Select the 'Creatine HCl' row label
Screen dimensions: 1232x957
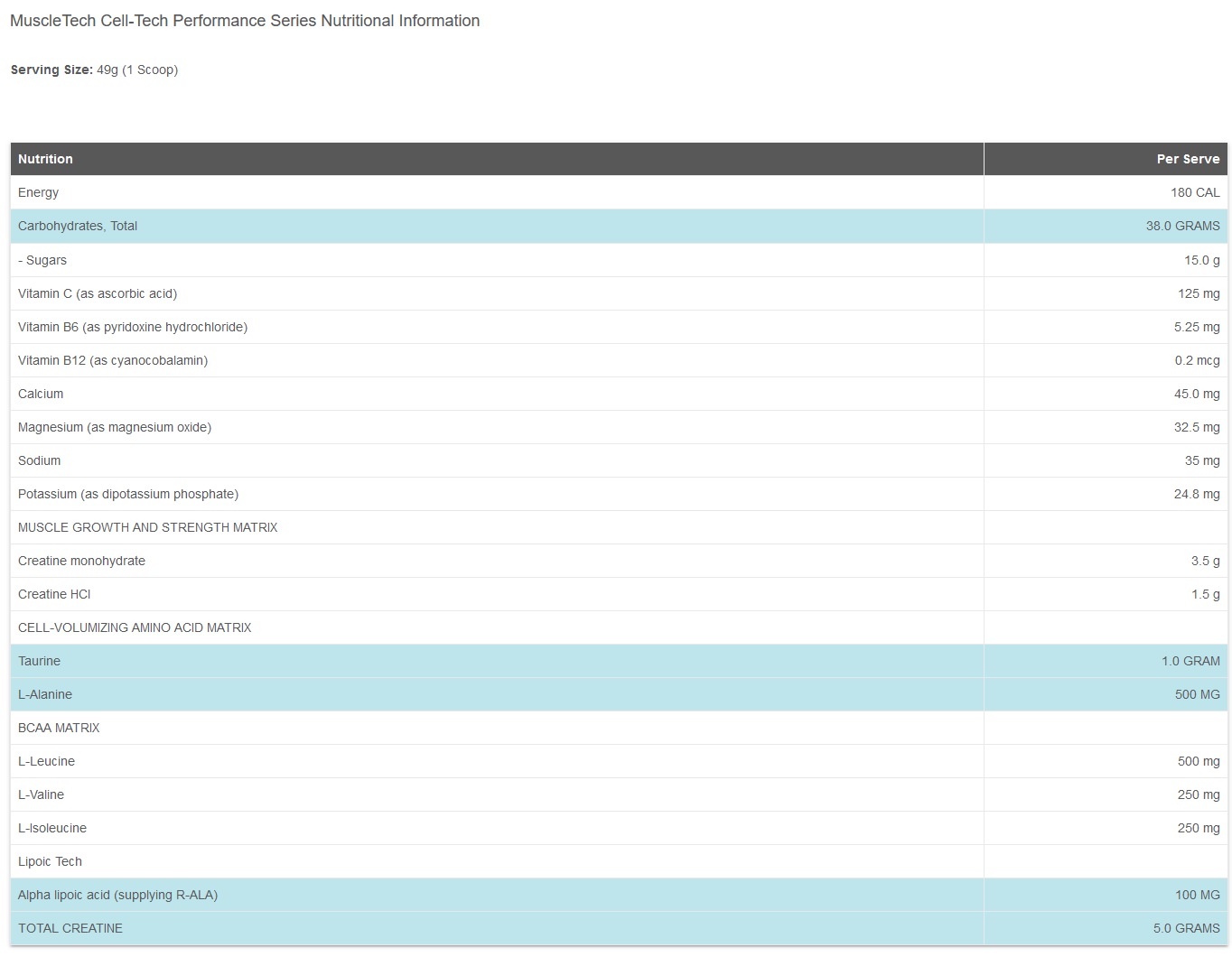(x=54, y=594)
